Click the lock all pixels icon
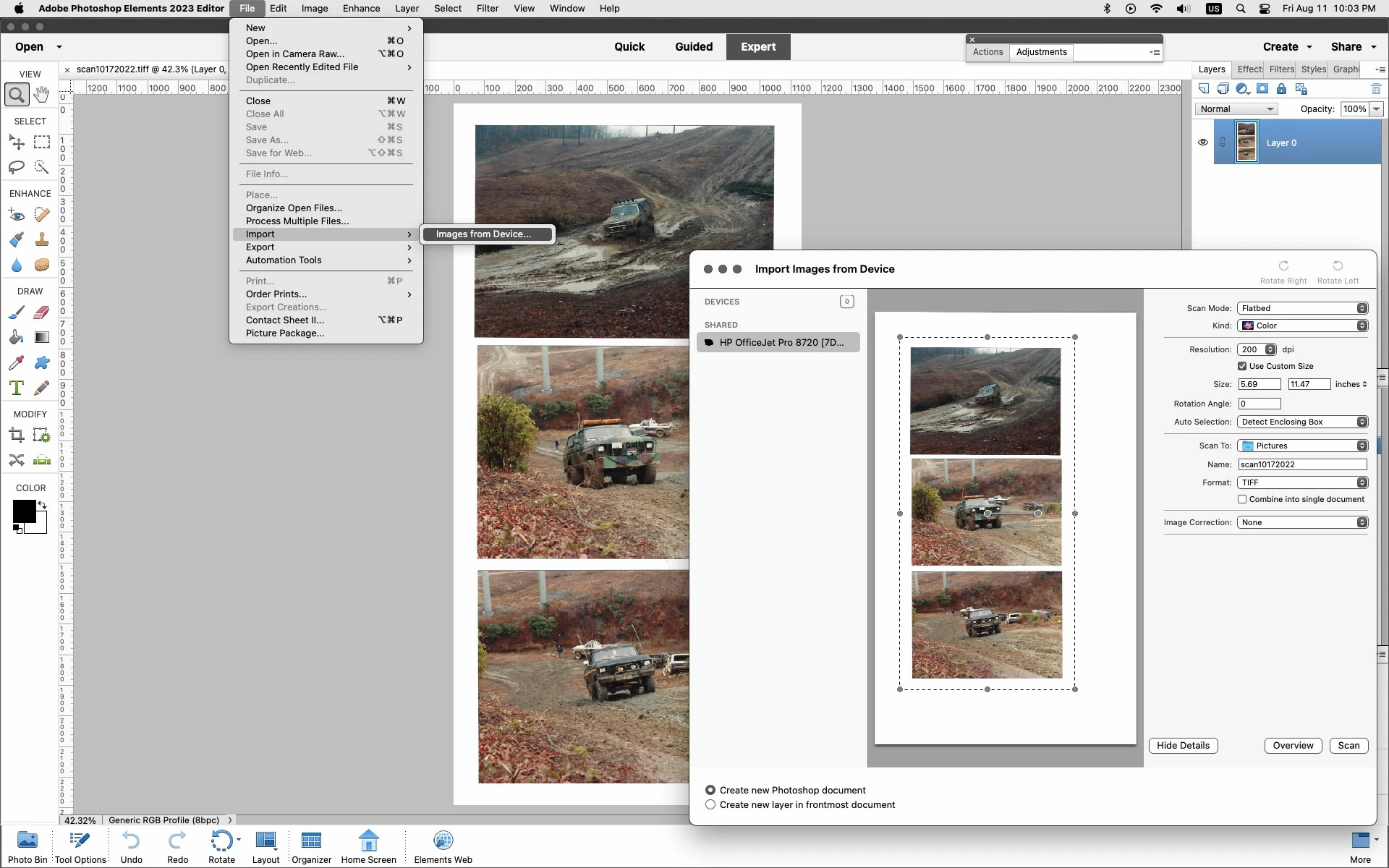Viewport: 1389px width, 868px height. click(1281, 89)
